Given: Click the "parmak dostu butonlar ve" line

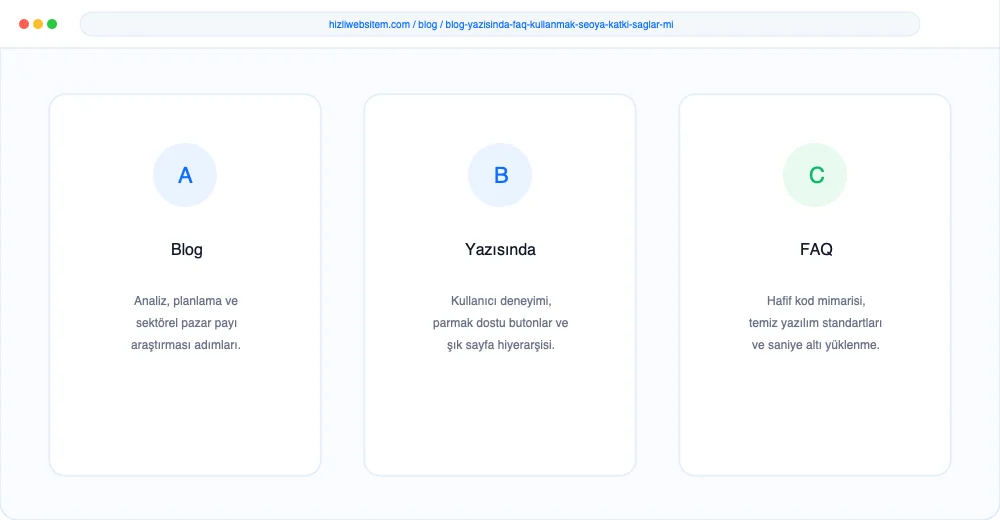Looking at the screenshot, I should (500, 323).
